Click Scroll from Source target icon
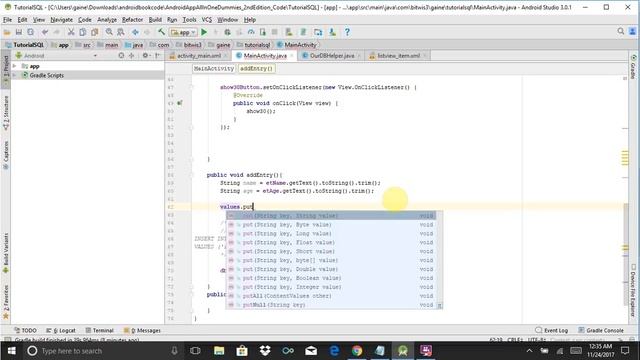Viewport: 640px width, 360px height. (x=121, y=56)
